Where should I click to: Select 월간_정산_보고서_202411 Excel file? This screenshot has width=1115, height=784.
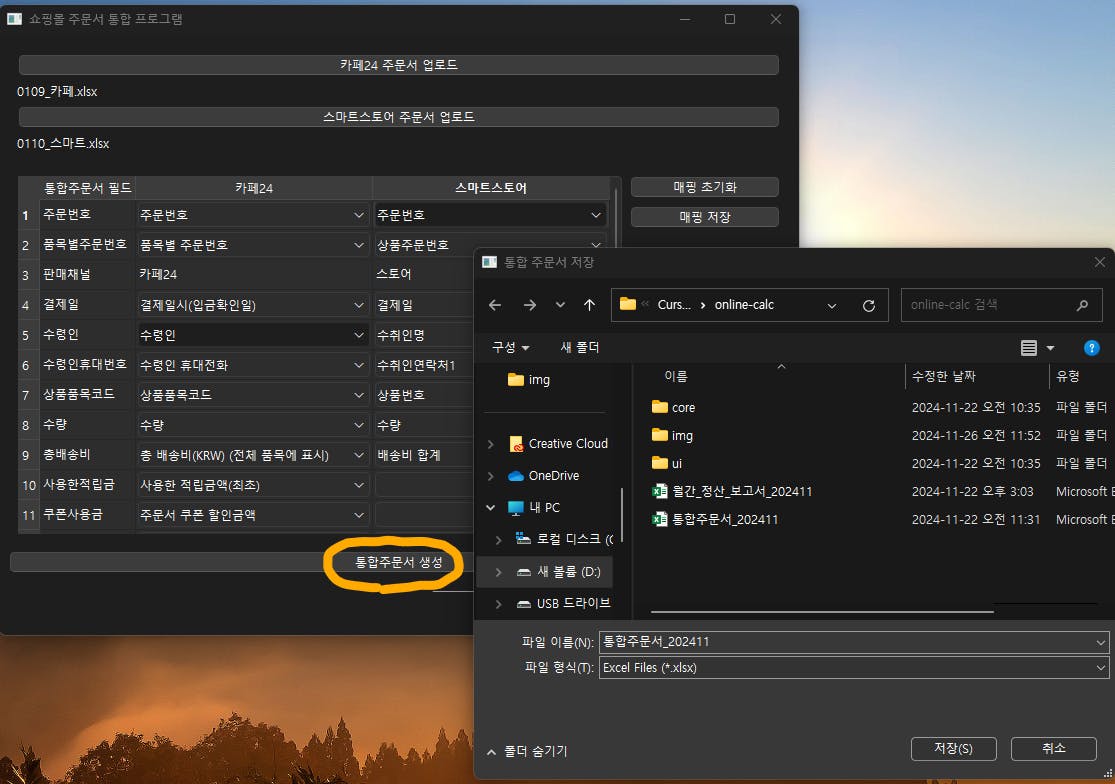[732, 491]
